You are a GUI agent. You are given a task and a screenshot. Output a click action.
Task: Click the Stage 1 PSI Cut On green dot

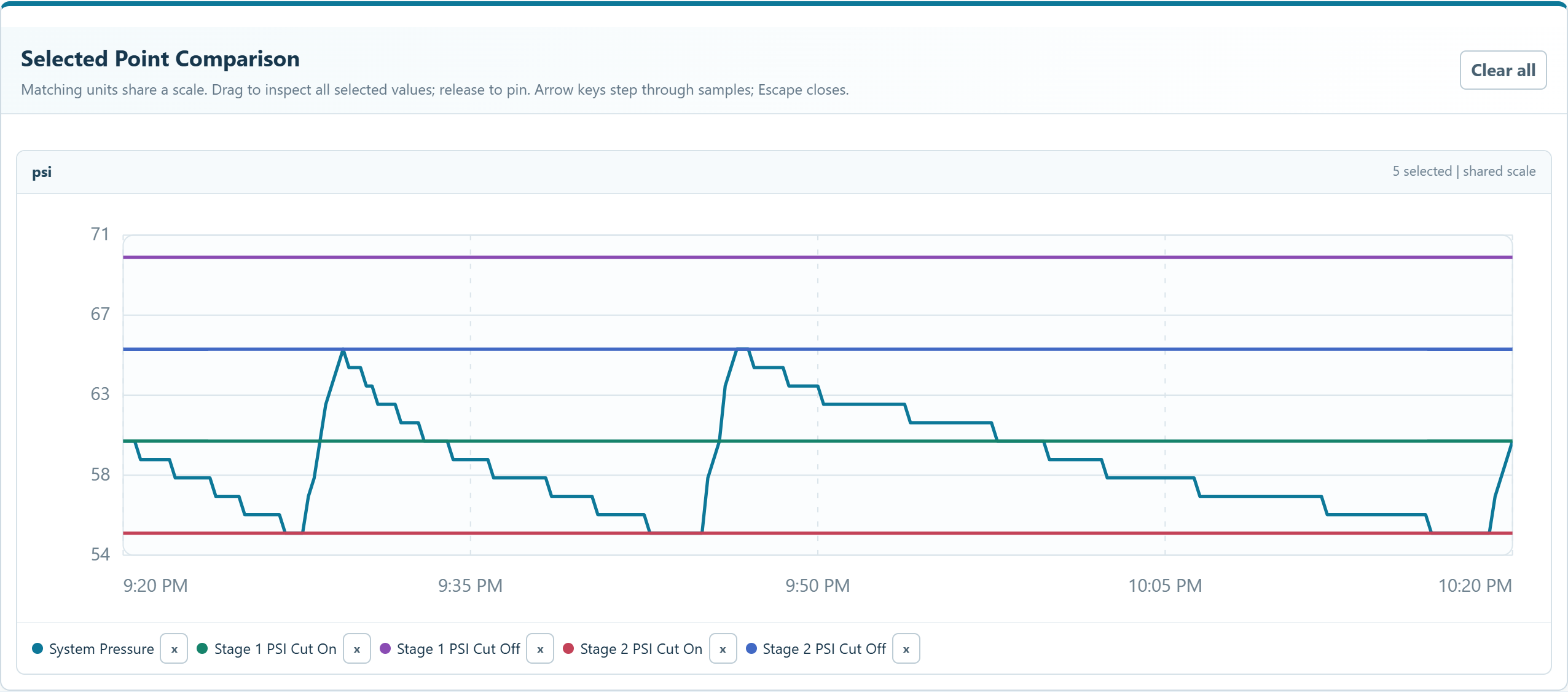(202, 648)
